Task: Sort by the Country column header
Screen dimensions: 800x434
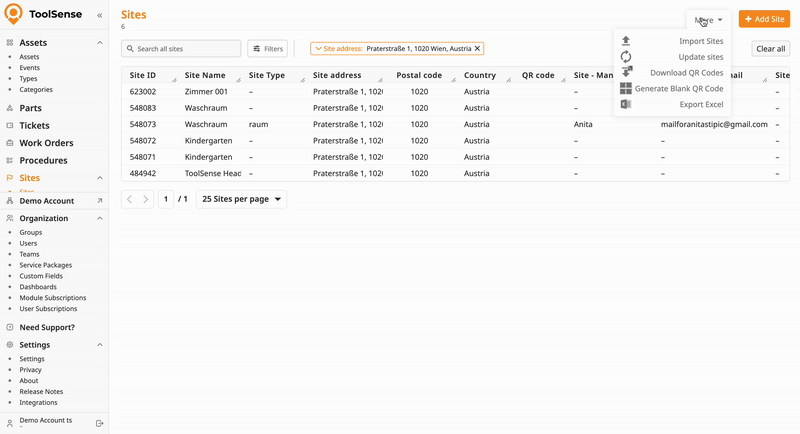Action: [x=480, y=75]
